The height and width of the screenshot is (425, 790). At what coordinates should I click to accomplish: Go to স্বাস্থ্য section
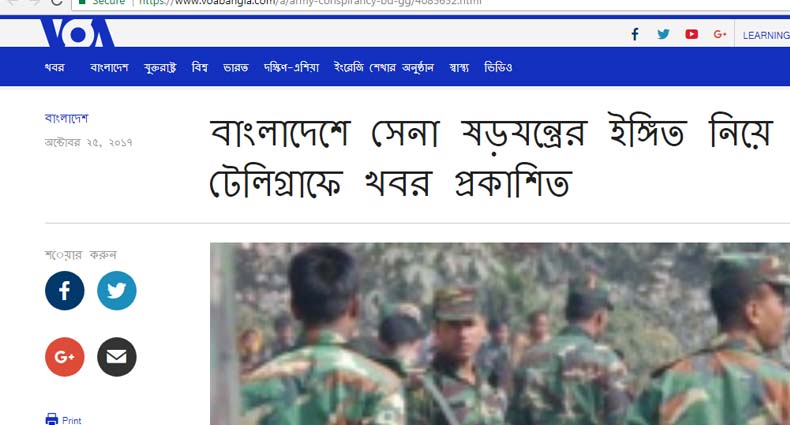coord(459,67)
